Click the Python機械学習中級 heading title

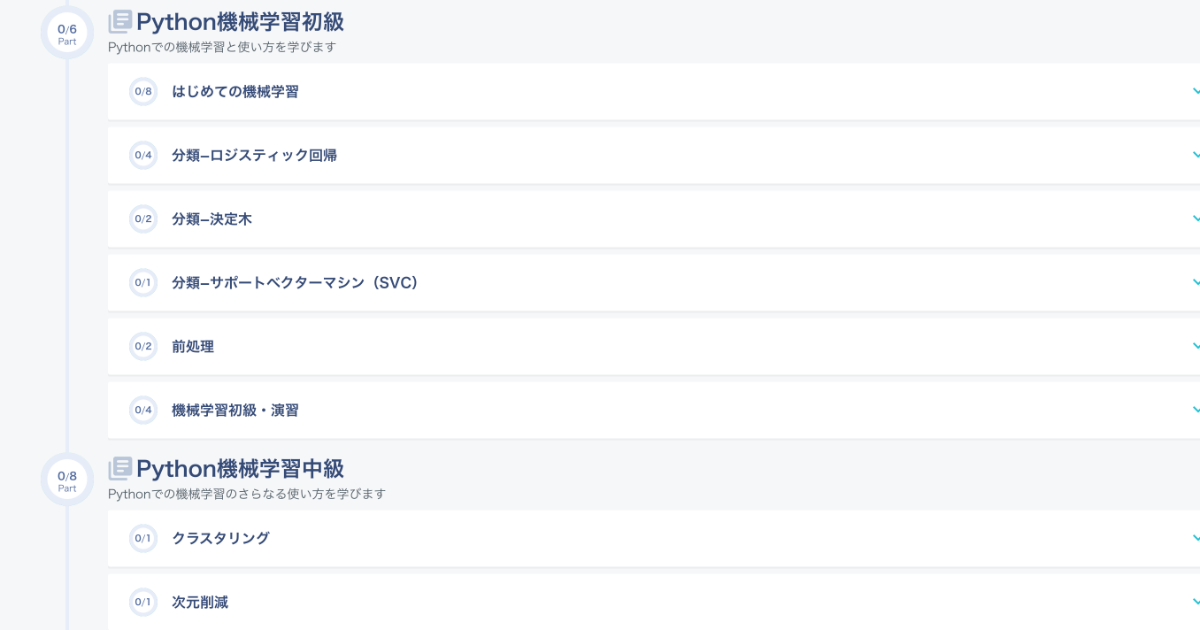(240, 468)
